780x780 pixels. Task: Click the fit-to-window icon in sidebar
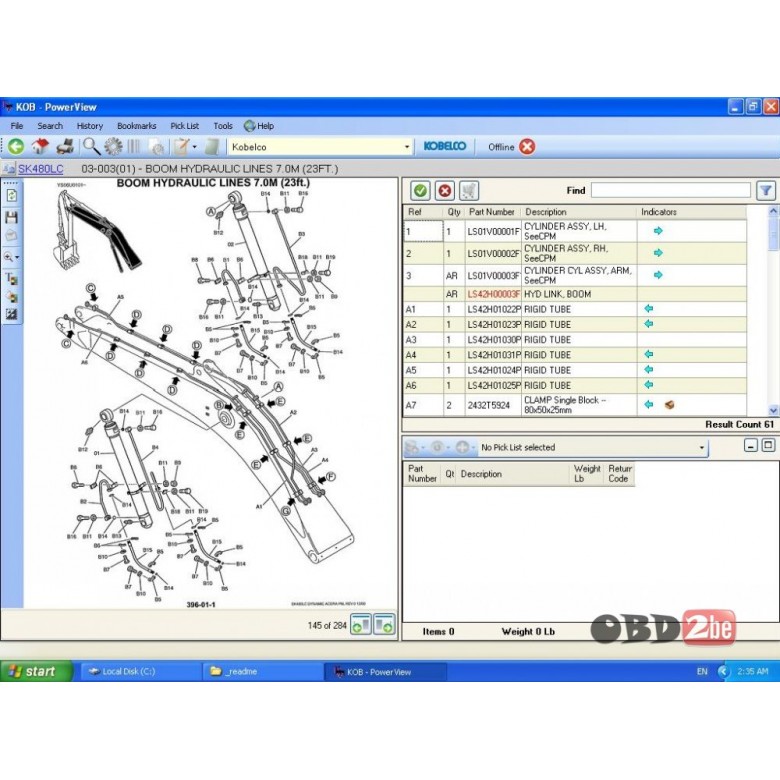point(11,314)
